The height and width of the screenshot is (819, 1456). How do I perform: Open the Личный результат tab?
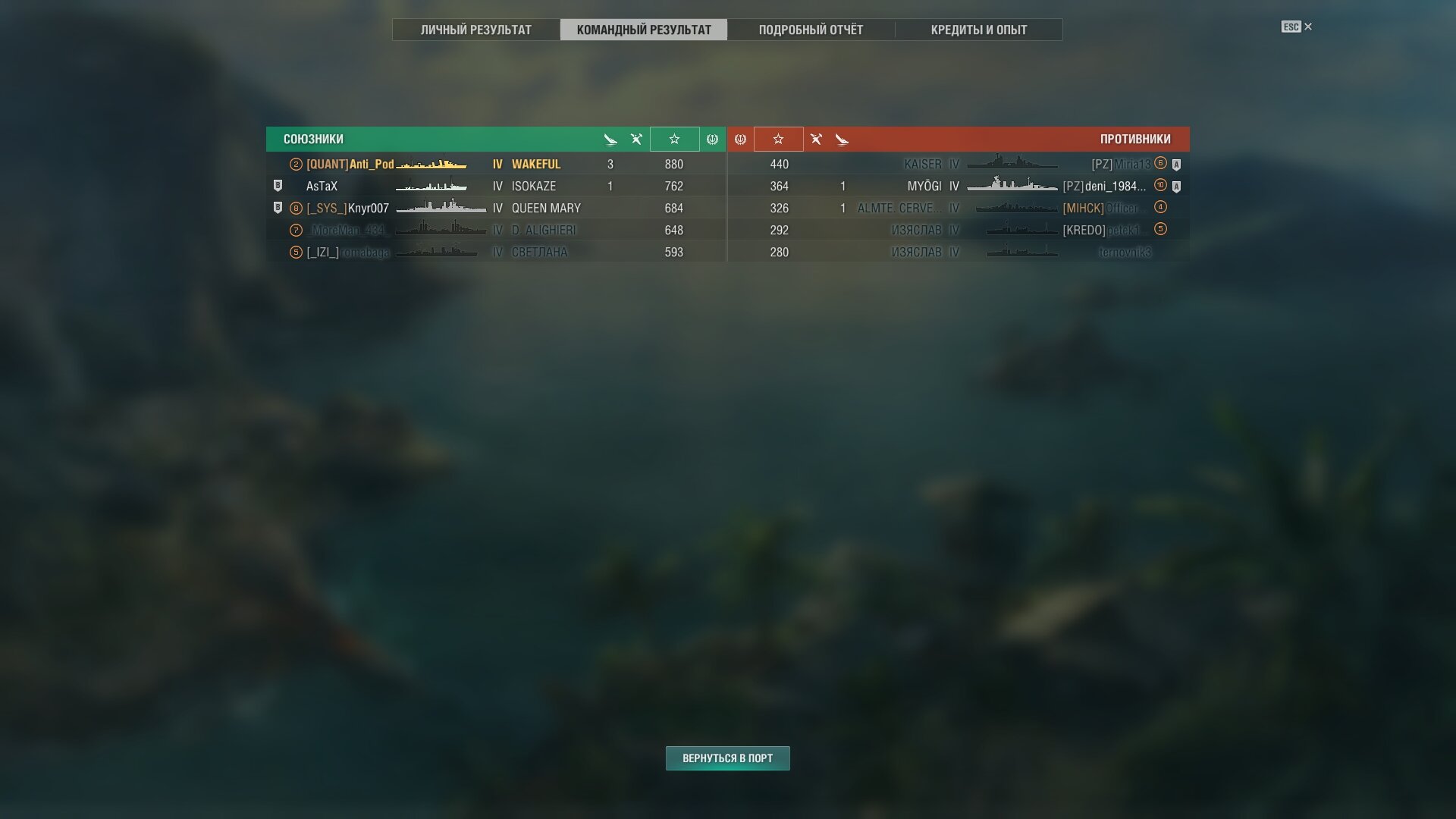click(476, 30)
